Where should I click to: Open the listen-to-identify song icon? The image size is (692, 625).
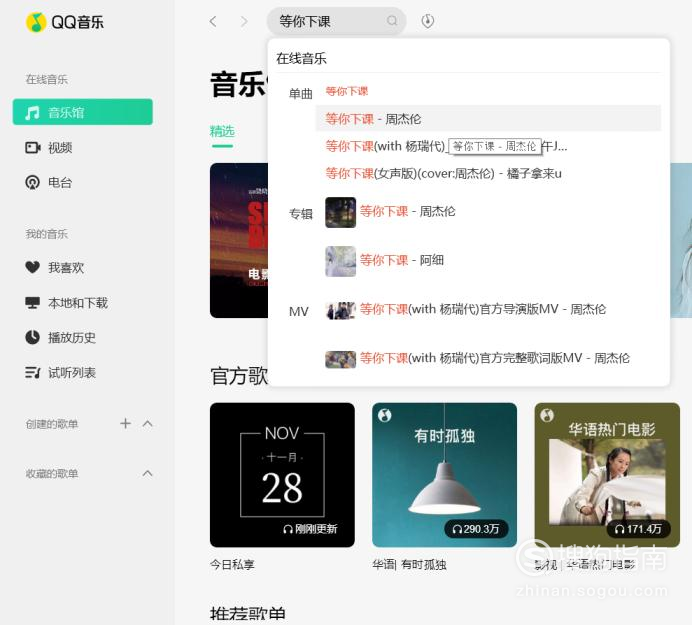tap(427, 21)
